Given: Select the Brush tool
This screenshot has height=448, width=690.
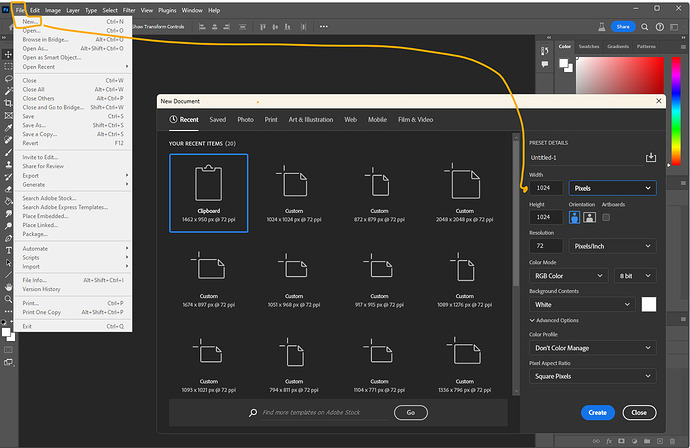Looking at the screenshot, I should [x=8, y=153].
